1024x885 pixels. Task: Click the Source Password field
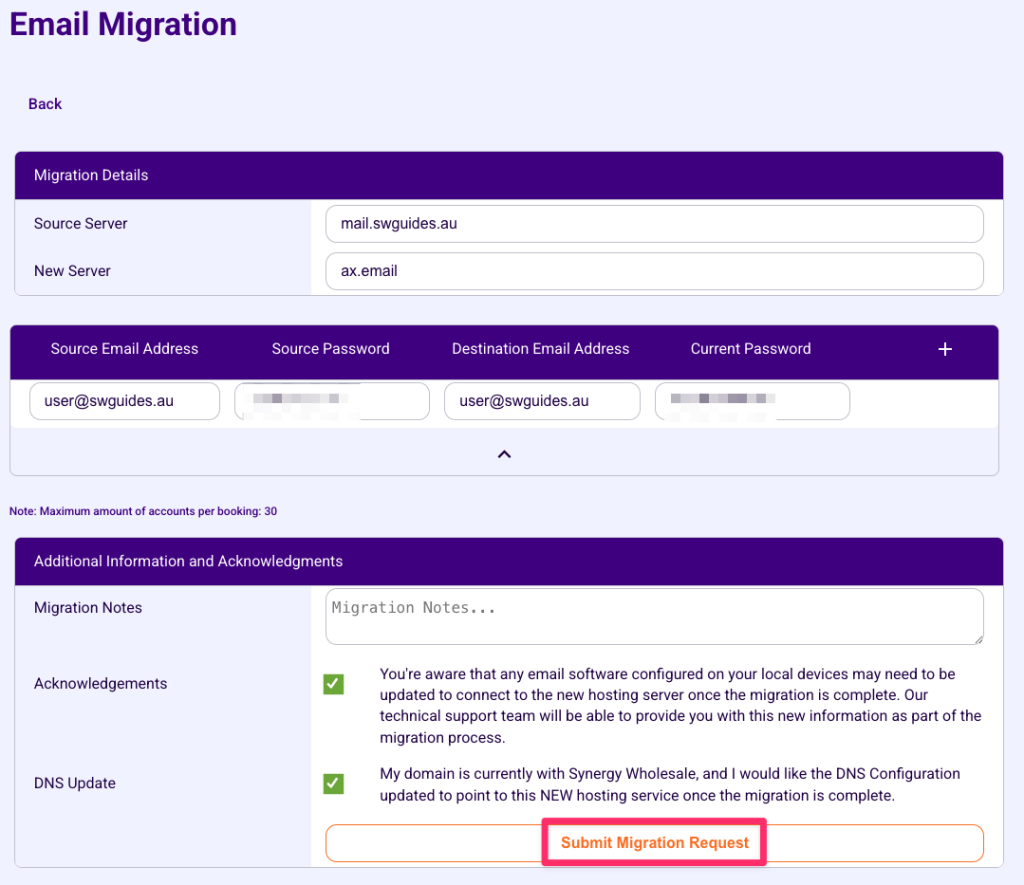[x=331, y=400]
